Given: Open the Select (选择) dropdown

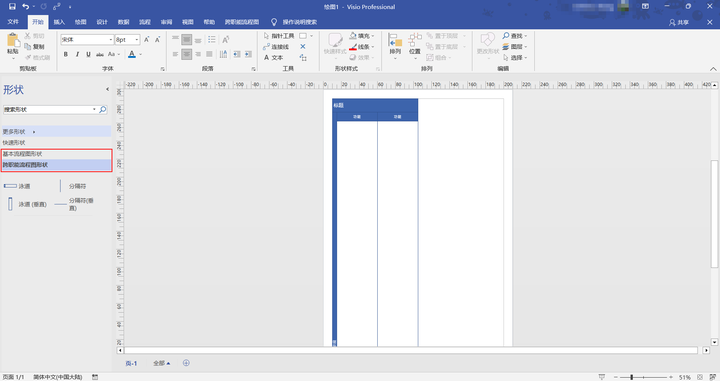Looking at the screenshot, I should 515,58.
